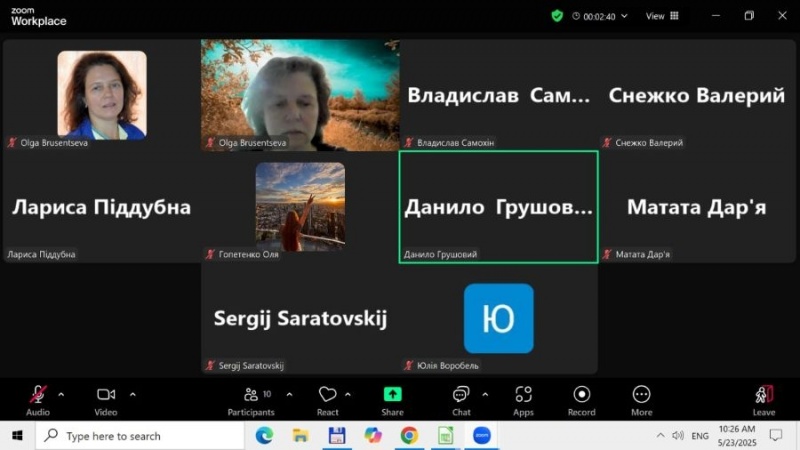The height and width of the screenshot is (450, 800).
Task: Open meeting timer dropdown 00:02:40
Action: [599, 16]
